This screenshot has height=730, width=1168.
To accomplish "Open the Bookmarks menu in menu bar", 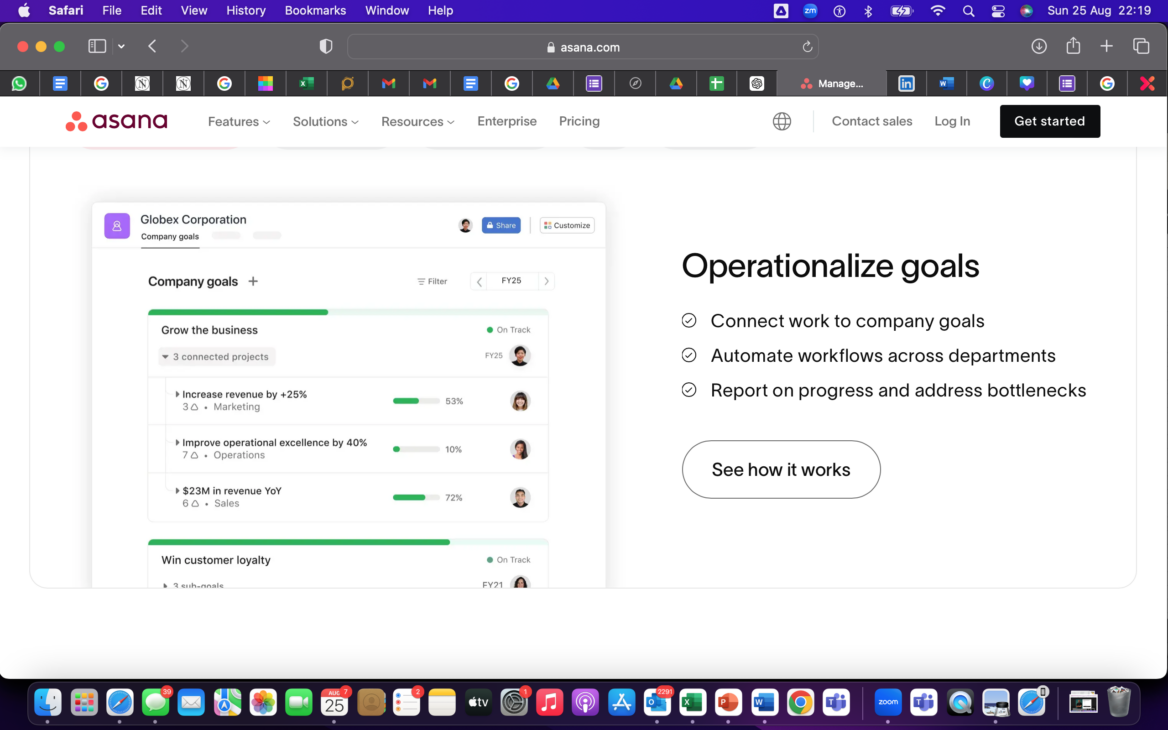I will click(x=315, y=10).
